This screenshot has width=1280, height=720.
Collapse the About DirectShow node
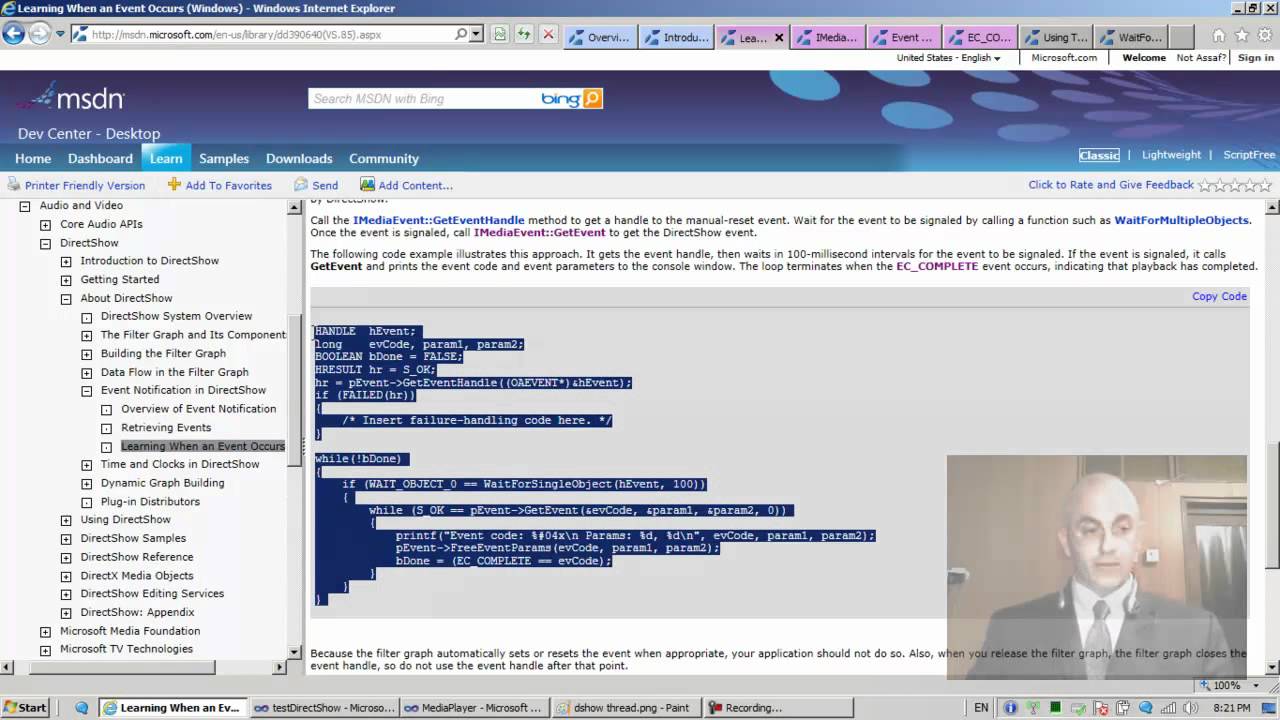(66, 299)
